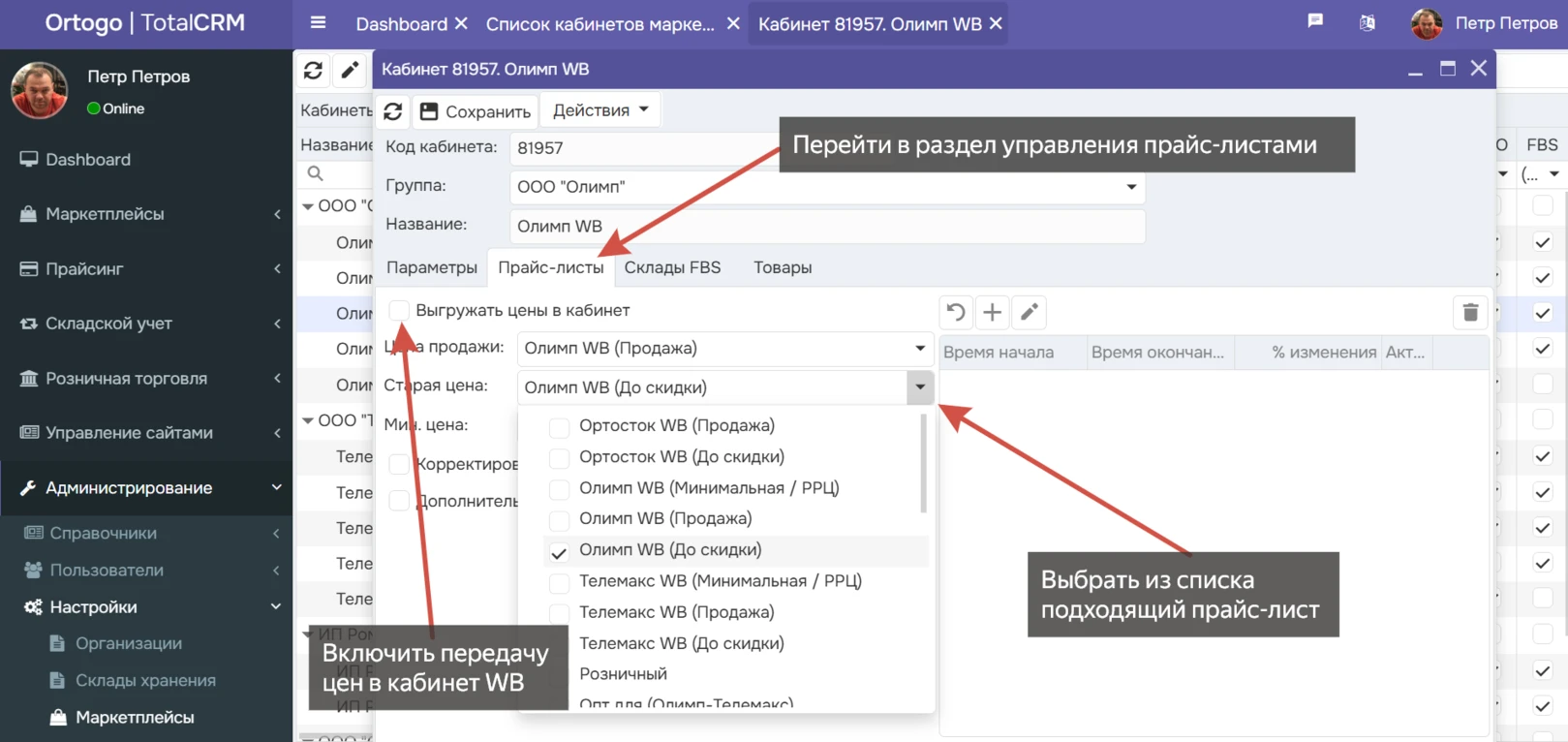Image resolution: width=1568 pixels, height=742 pixels.
Task: Click the % изменения column header
Action: tap(1307, 353)
